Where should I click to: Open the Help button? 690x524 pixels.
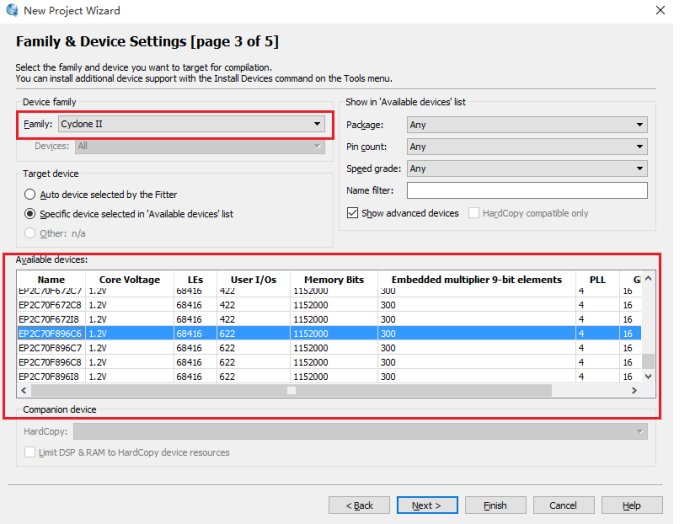click(x=632, y=506)
